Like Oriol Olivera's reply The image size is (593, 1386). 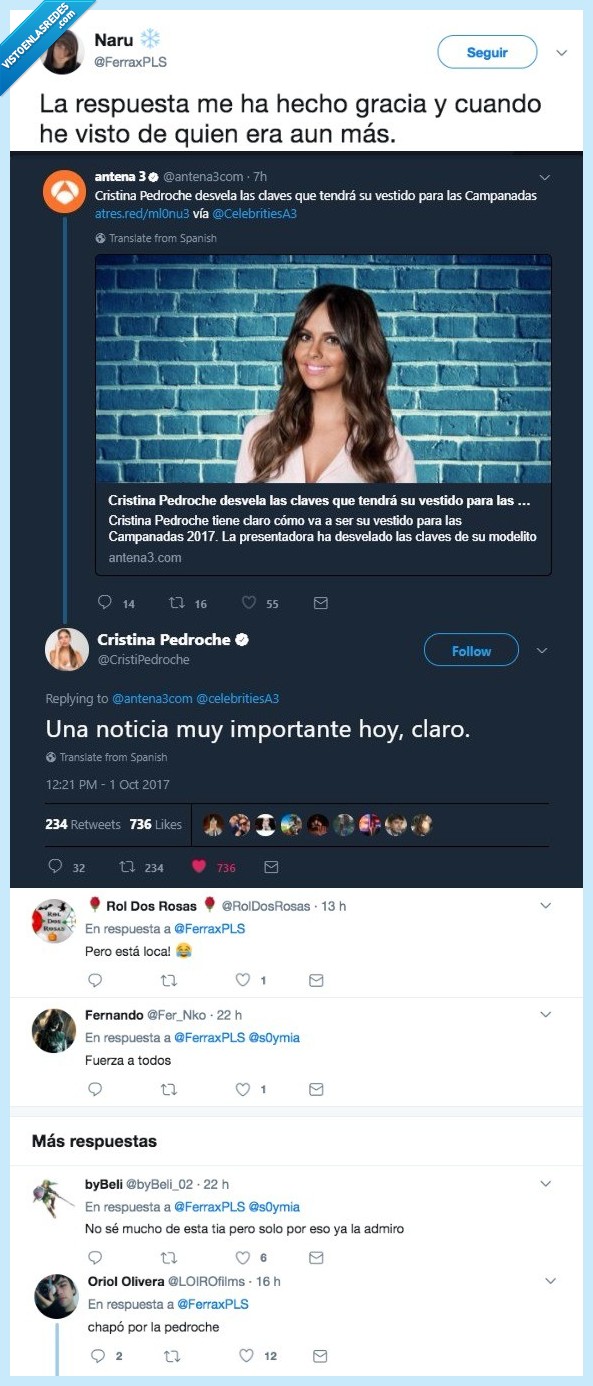246,1356
